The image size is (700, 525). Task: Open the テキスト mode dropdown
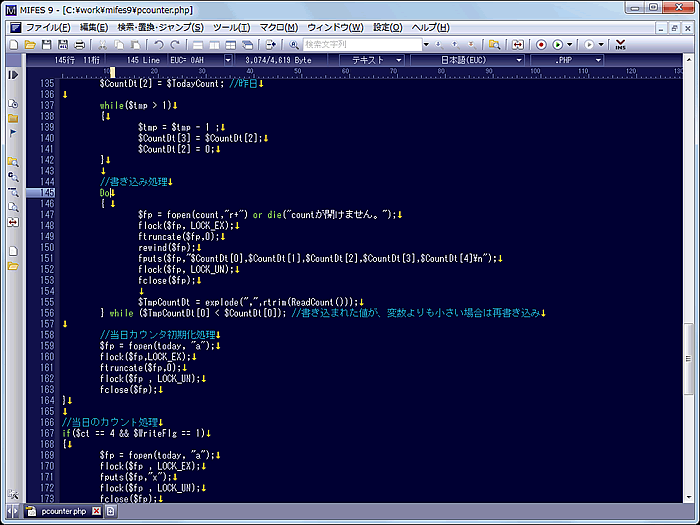click(368, 60)
